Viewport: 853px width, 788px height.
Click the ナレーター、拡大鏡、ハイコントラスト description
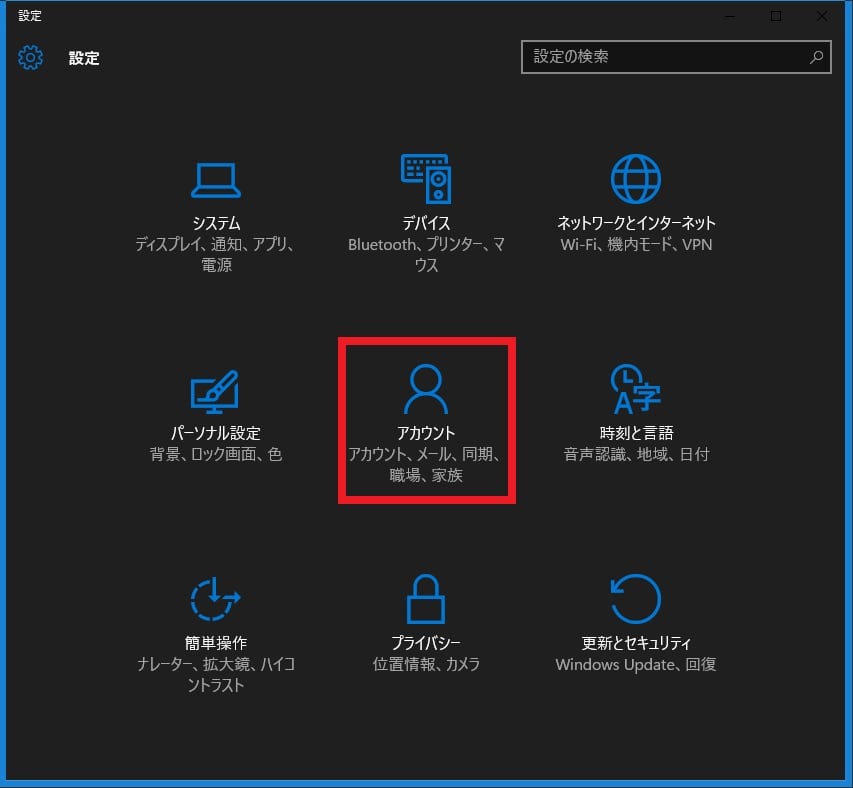[216, 674]
